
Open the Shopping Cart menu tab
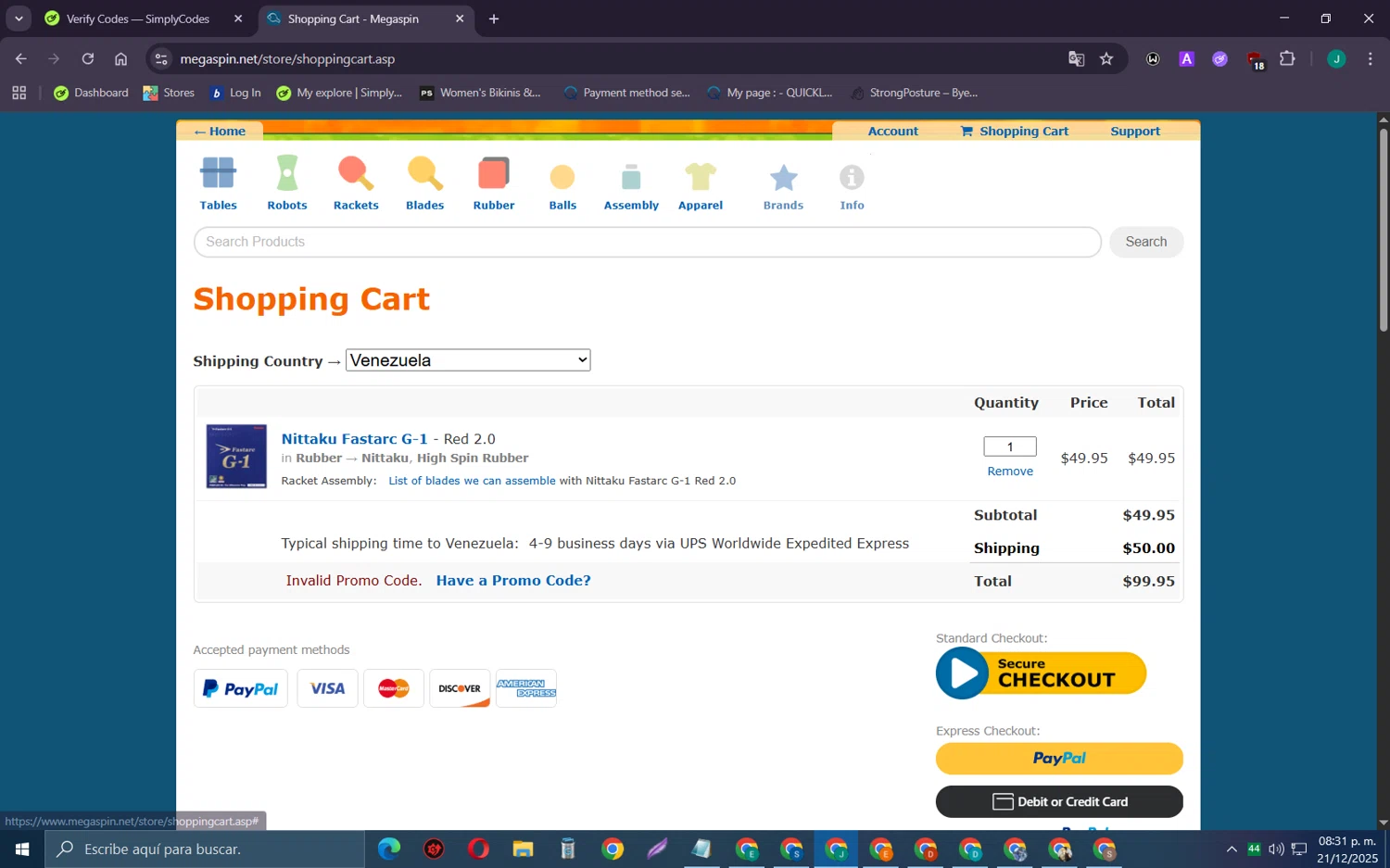coord(1015,132)
